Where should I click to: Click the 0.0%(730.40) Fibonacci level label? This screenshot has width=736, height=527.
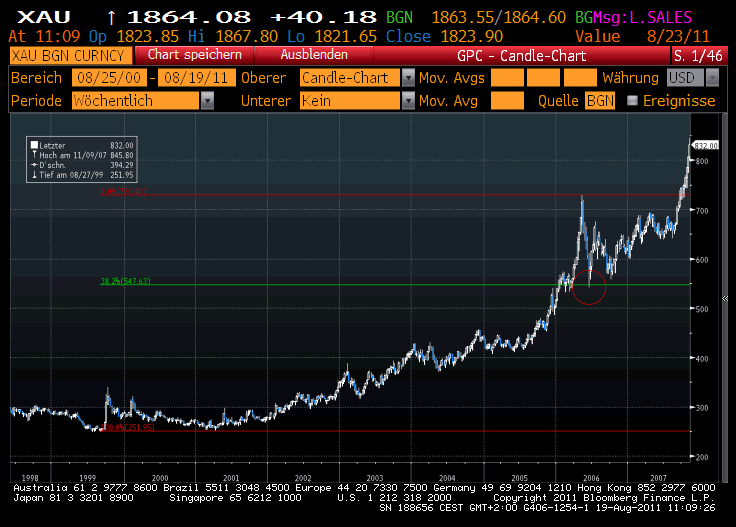pos(123,191)
